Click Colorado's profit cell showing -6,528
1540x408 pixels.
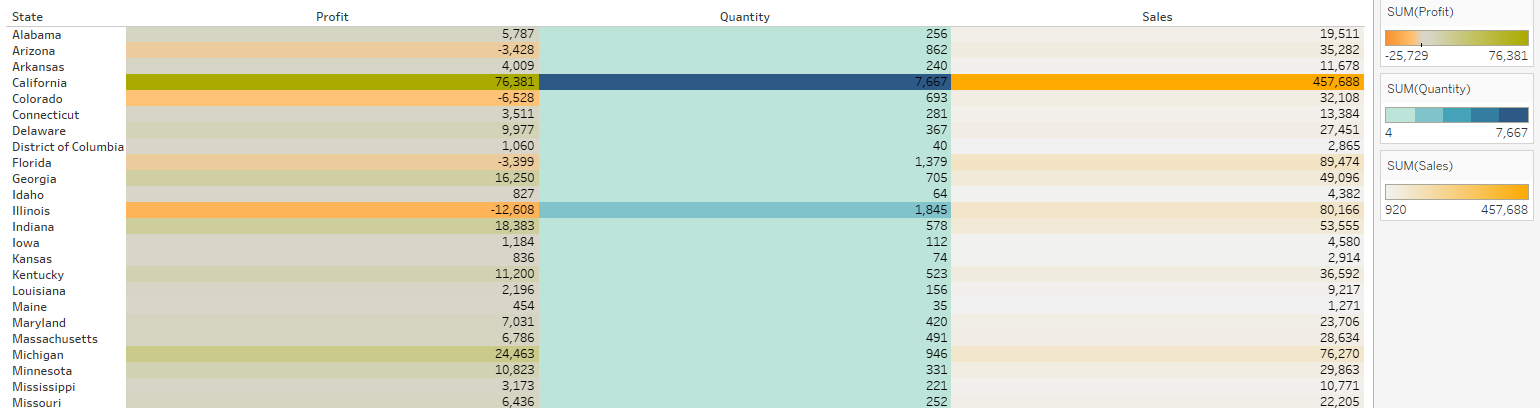pos(332,99)
